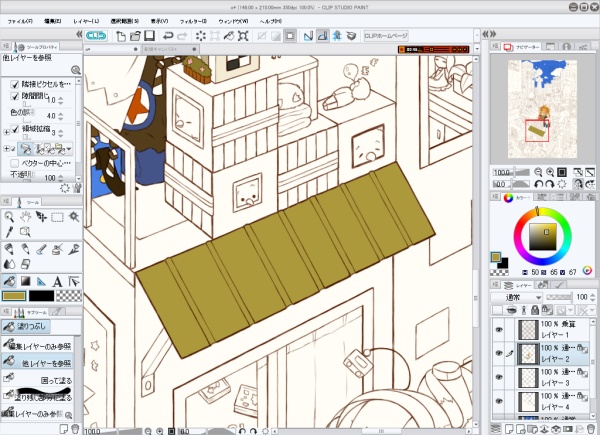Open tool property settings wrench icon
The height and width of the screenshot is (435, 600).
tap(76, 187)
